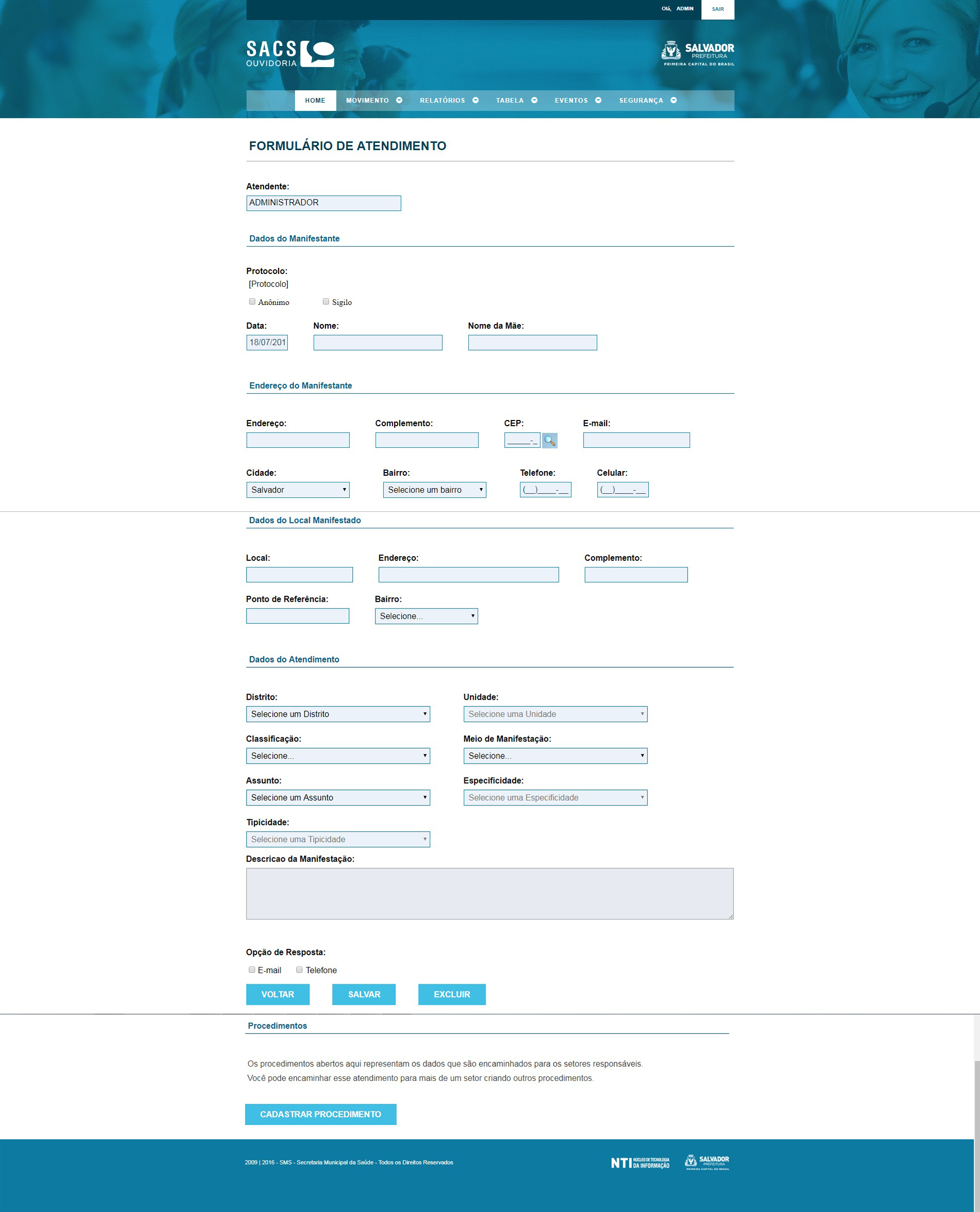Open the Relatórios menu chevron icon

tap(476, 100)
